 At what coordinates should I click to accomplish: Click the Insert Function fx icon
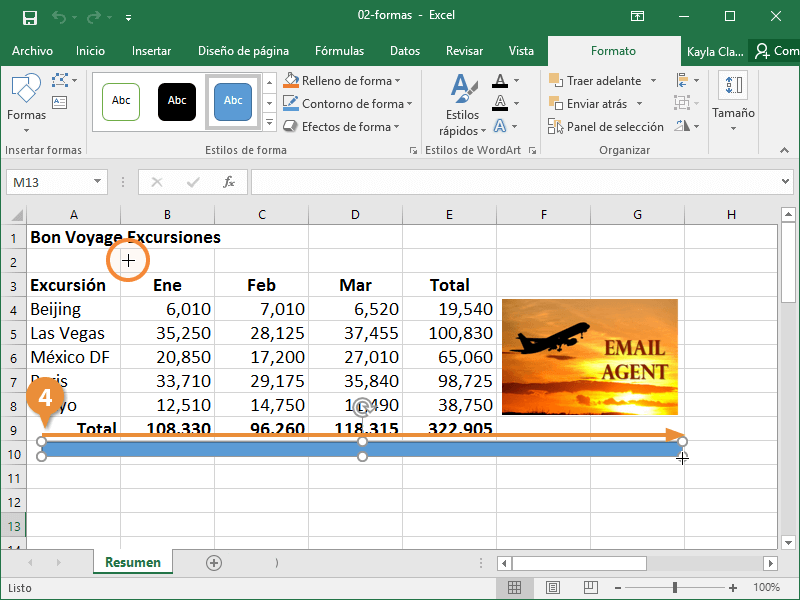pos(229,182)
